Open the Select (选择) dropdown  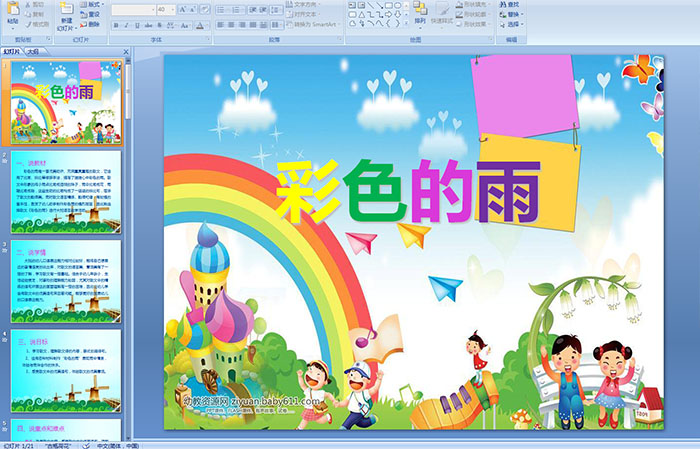(512, 24)
